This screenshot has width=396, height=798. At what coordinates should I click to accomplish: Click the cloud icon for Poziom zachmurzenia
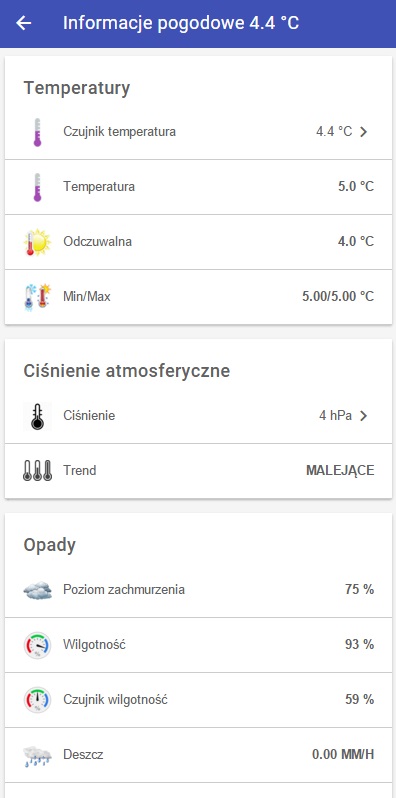pyautogui.click(x=37, y=590)
